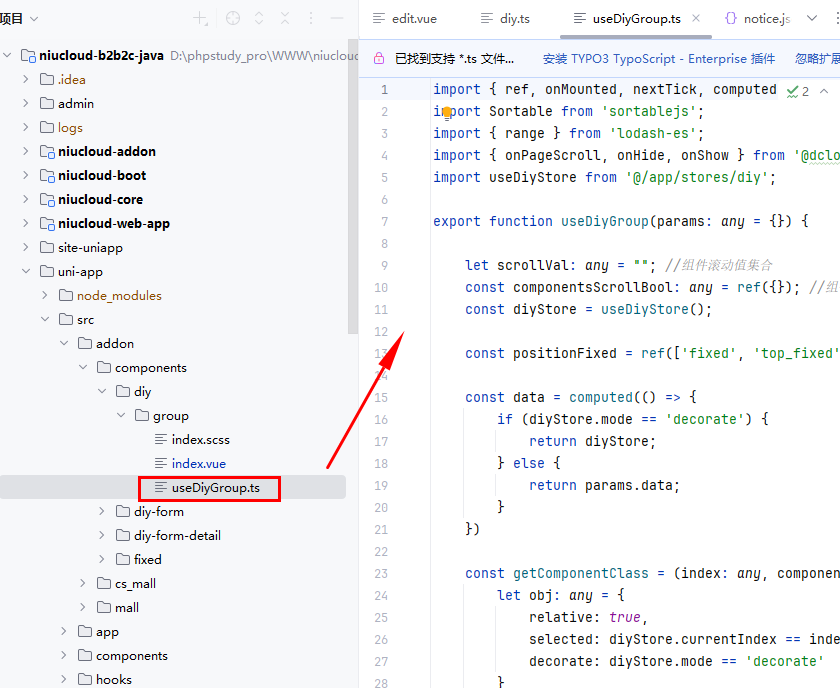Click the Collapse All icon in project panel
The height and width of the screenshot is (688, 840).
286,18
